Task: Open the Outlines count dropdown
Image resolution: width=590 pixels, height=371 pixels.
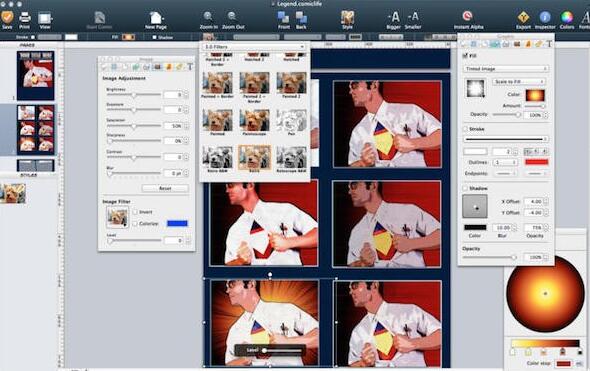Action: click(505, 162)
